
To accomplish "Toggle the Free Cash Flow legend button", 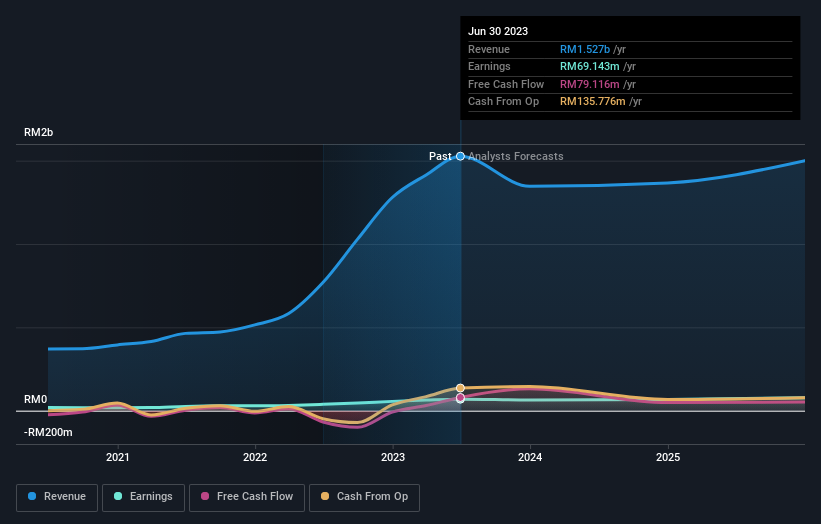I will pyautogui.click(x=247, y=497).
